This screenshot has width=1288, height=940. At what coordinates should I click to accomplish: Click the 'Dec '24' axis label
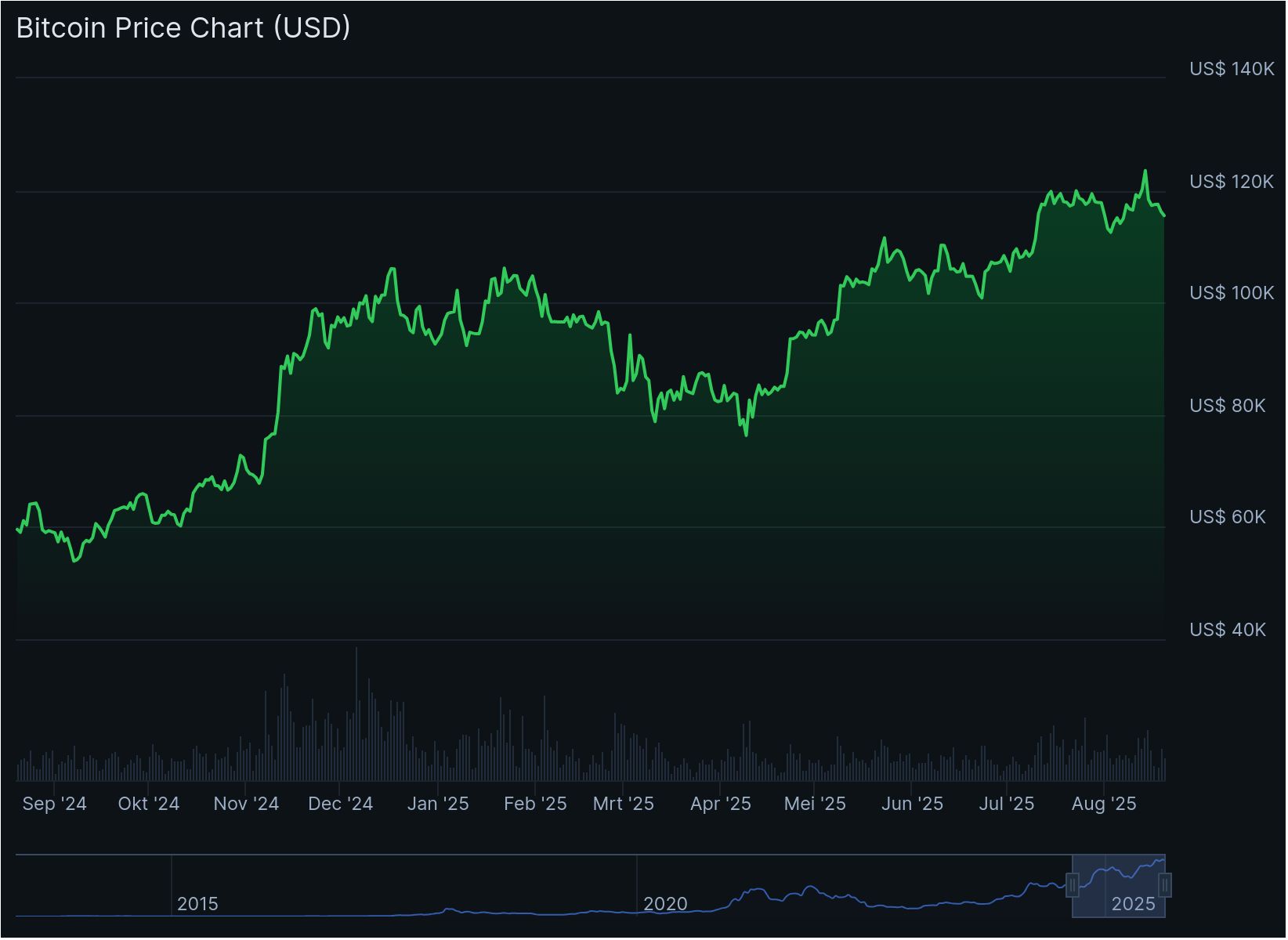[342, 804]
